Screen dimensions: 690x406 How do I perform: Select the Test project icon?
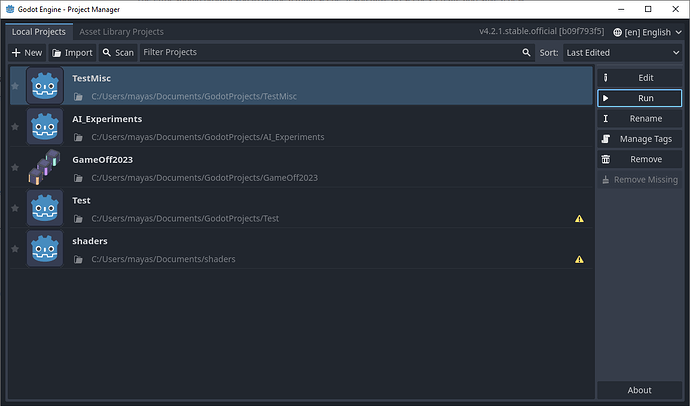pos(45,208)
